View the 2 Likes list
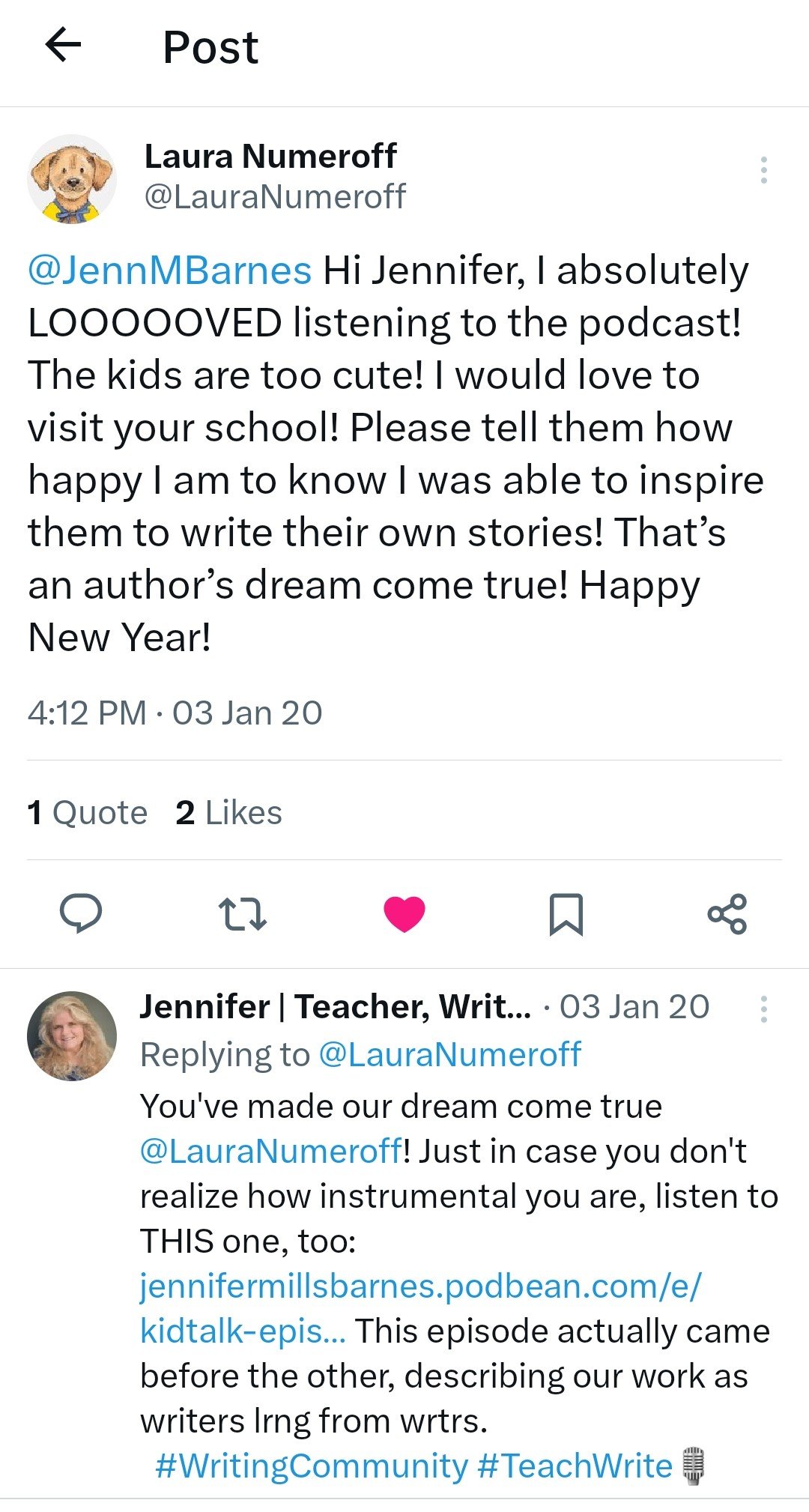809x1512 pixels. click(228, 813)
